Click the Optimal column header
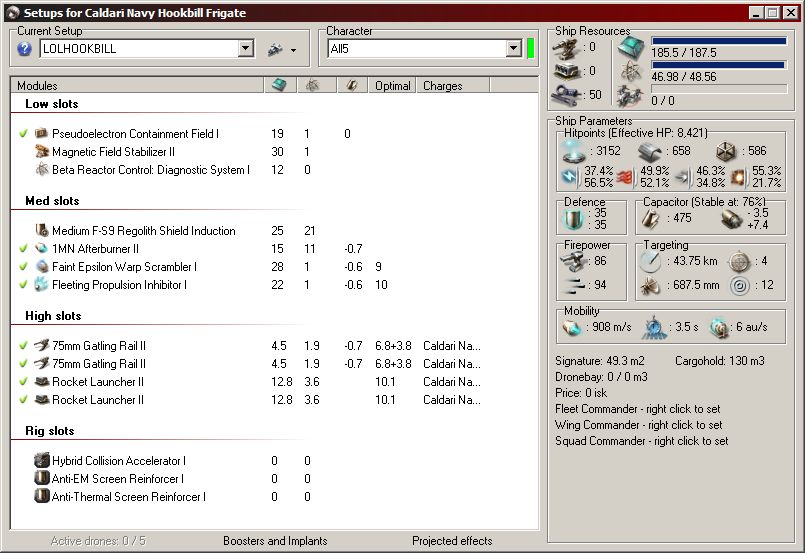 (x=392, y=86)
